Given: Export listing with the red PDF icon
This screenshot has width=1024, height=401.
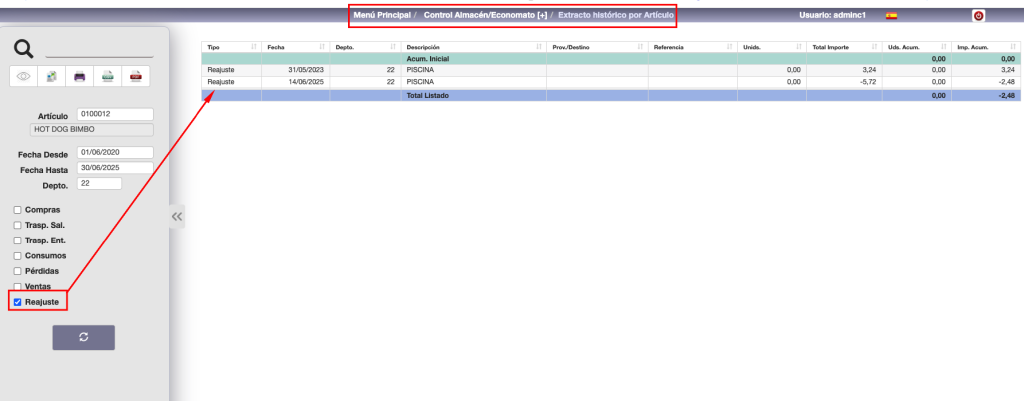Looking at the screenshot, I should pos(137,76).
